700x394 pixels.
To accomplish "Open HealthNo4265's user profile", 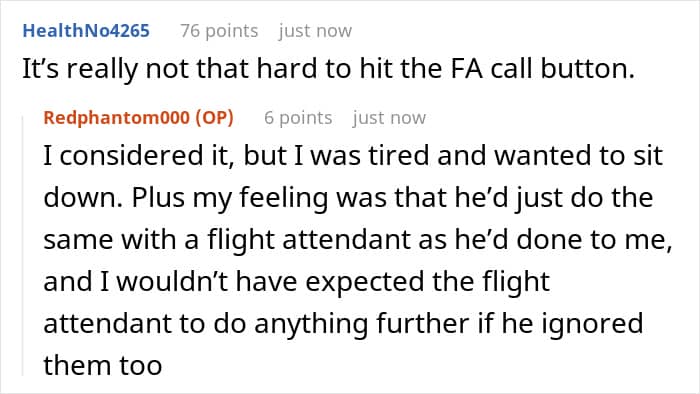I will coord(86,31).
